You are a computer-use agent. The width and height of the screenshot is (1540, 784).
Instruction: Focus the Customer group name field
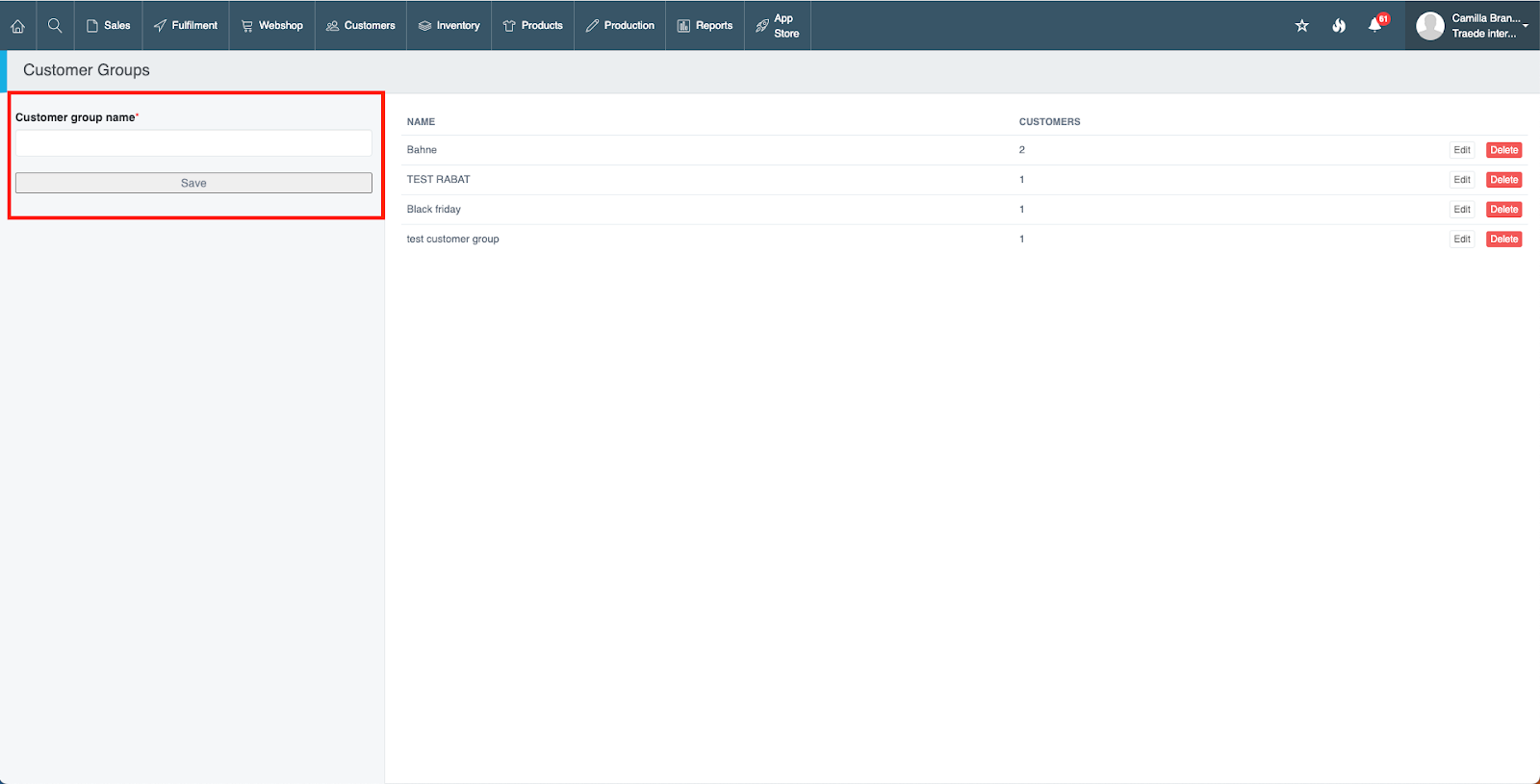(x=193, y=143)
